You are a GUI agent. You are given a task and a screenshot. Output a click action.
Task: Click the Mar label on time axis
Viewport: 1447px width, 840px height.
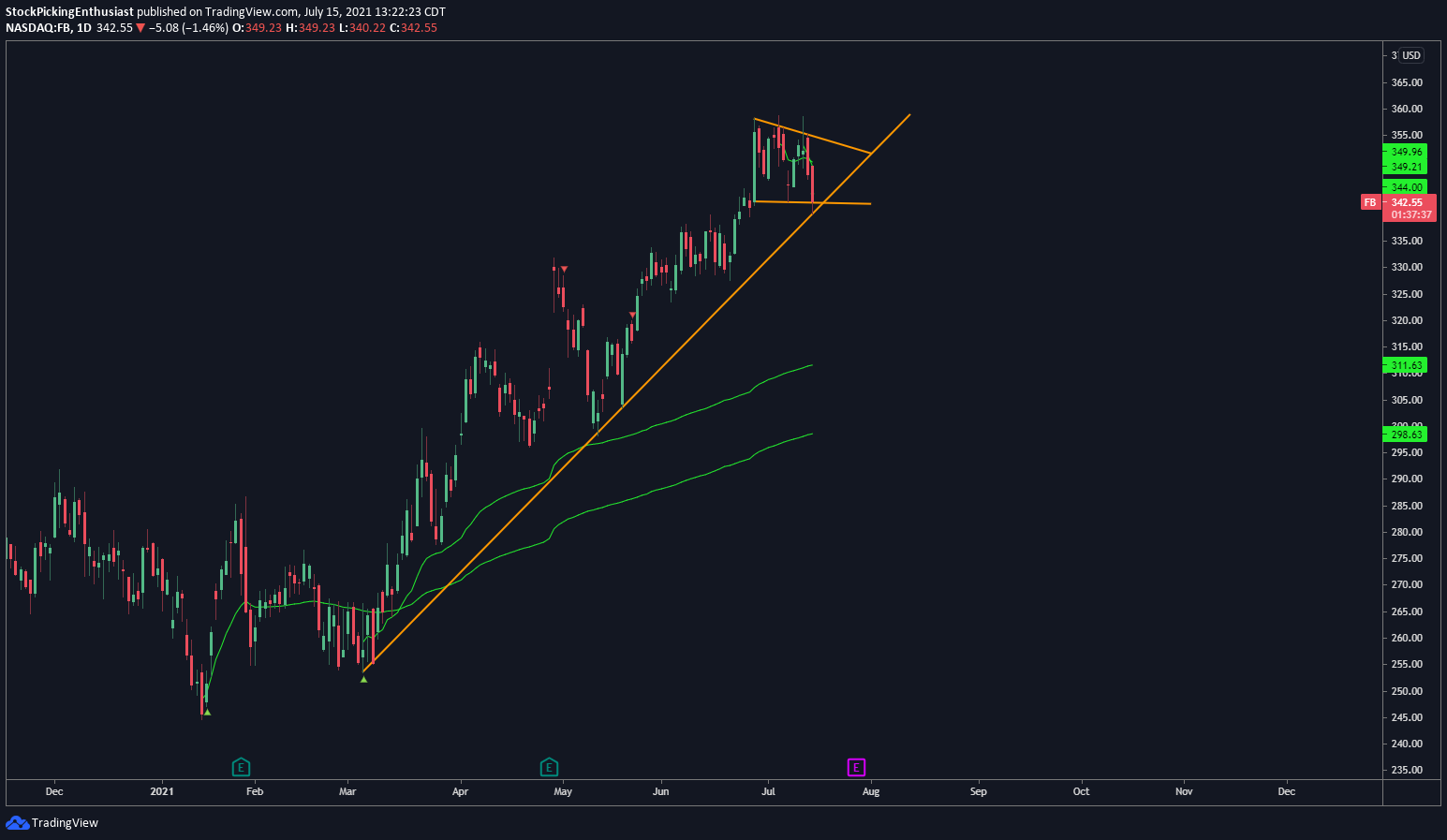[x=347, y=791]
